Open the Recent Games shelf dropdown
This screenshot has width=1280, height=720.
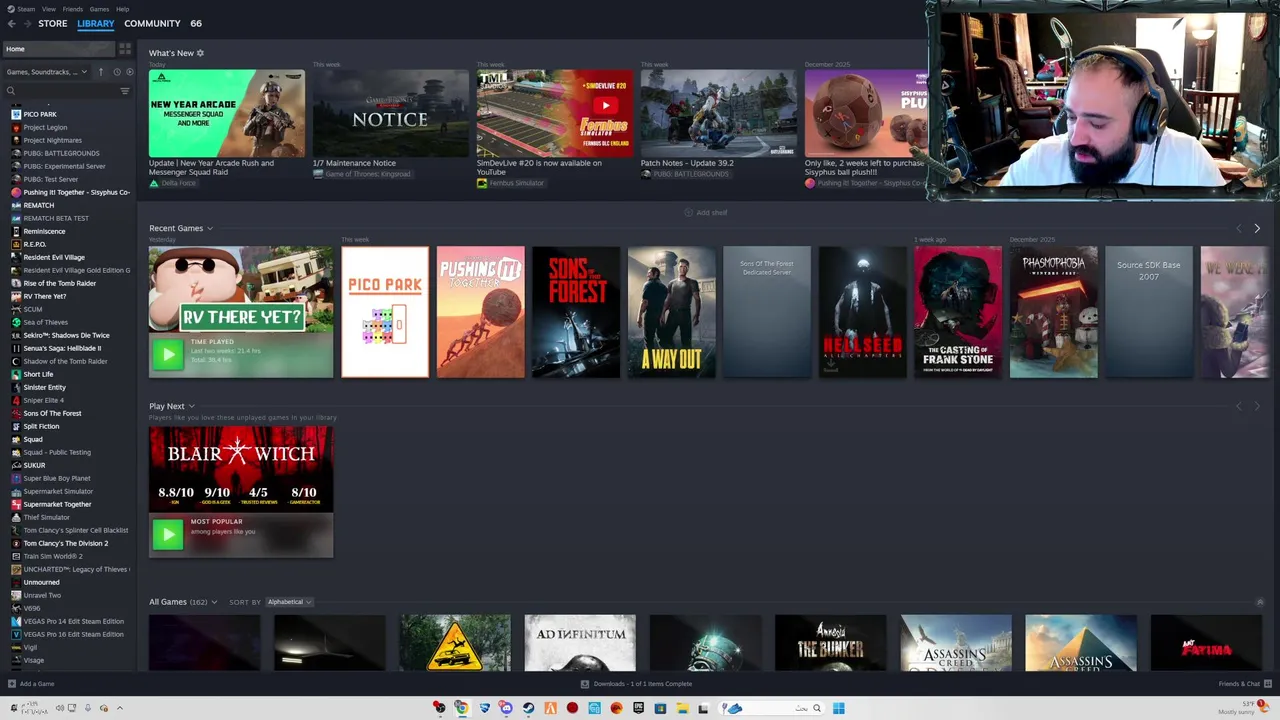(x=209, y=229)
